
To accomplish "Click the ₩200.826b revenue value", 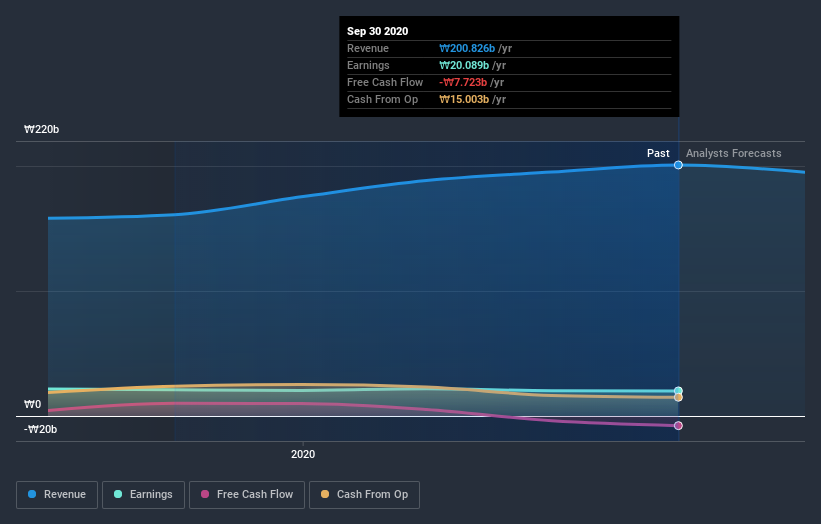I will 467,48.
